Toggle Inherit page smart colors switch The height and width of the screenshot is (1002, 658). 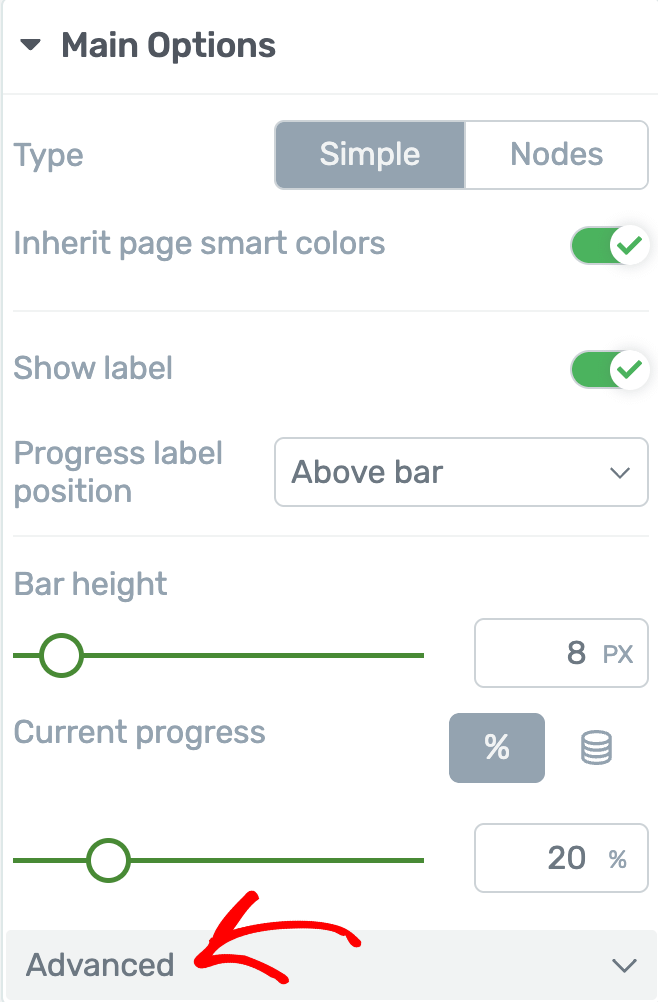tap(609, 245)
